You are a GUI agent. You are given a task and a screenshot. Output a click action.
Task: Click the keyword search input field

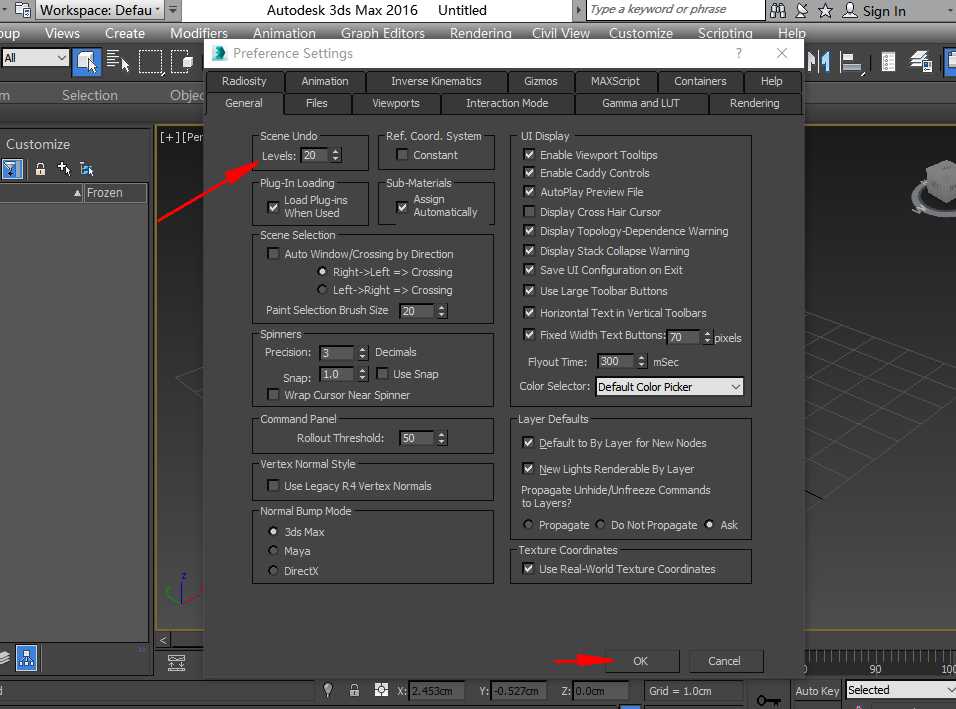(x=676, y=10)
